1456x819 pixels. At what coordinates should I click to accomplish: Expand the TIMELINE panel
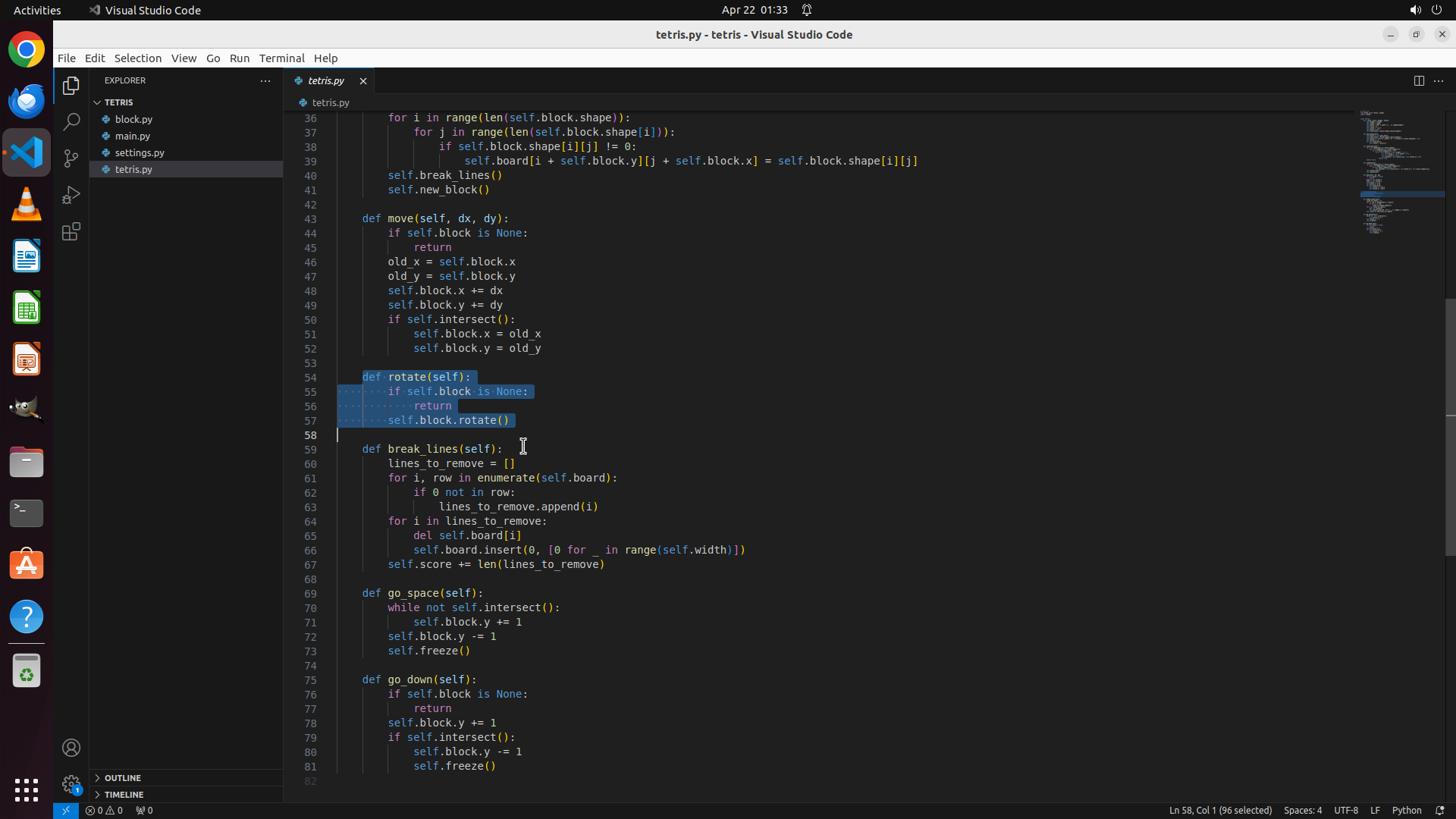[124, 795]
